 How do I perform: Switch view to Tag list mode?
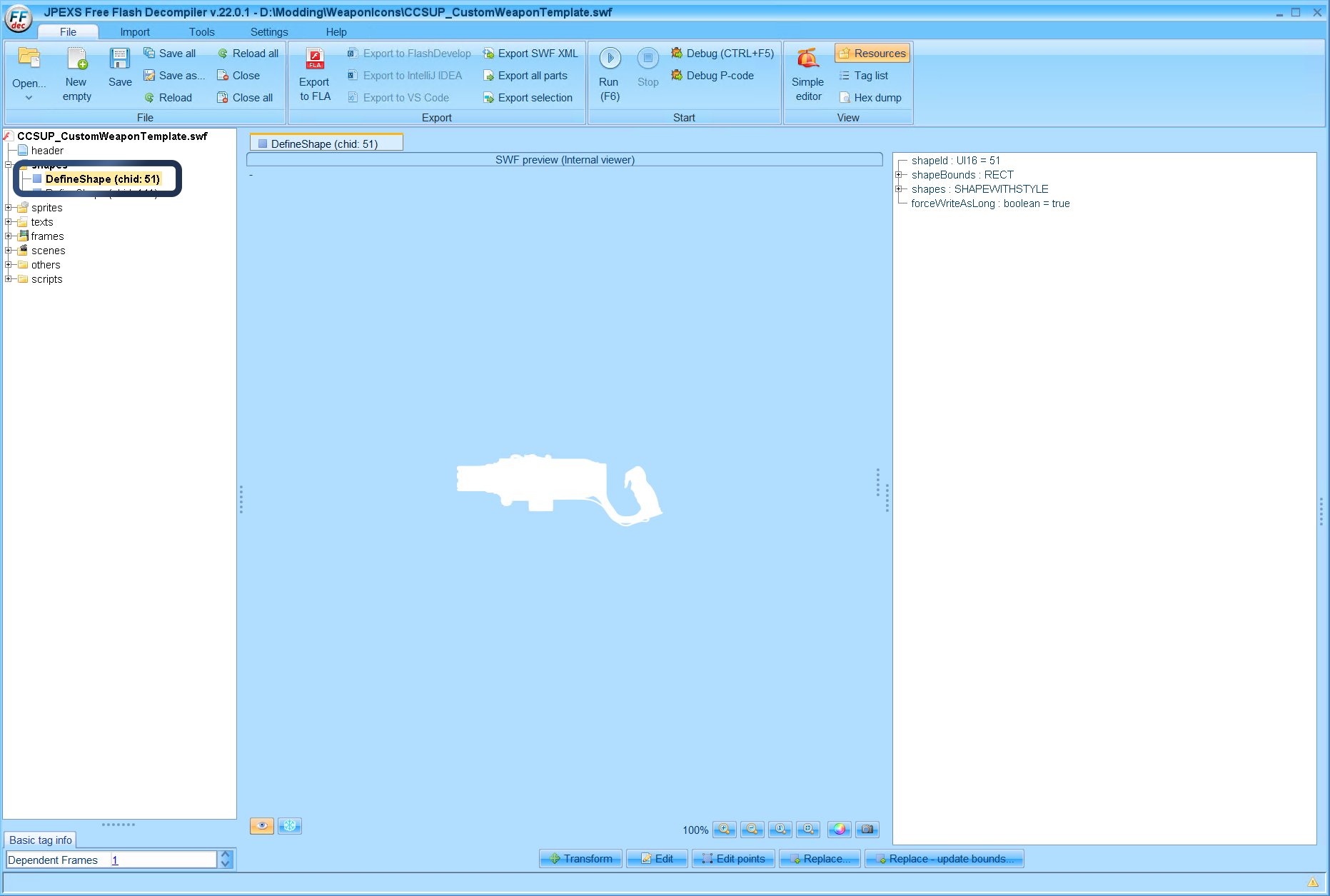click(x=865, y=75)
